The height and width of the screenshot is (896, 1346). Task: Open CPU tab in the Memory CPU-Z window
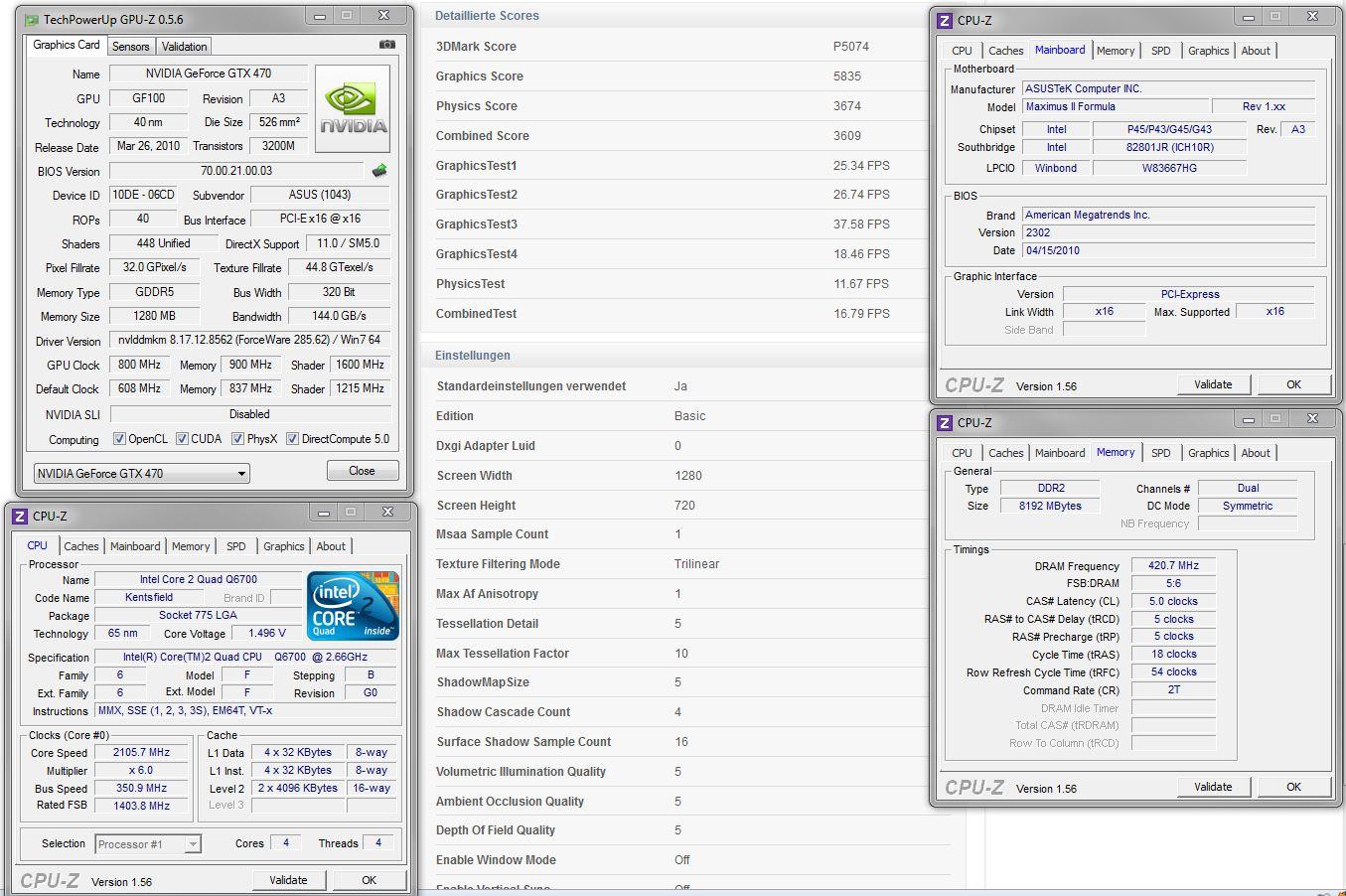coord(962,453)
